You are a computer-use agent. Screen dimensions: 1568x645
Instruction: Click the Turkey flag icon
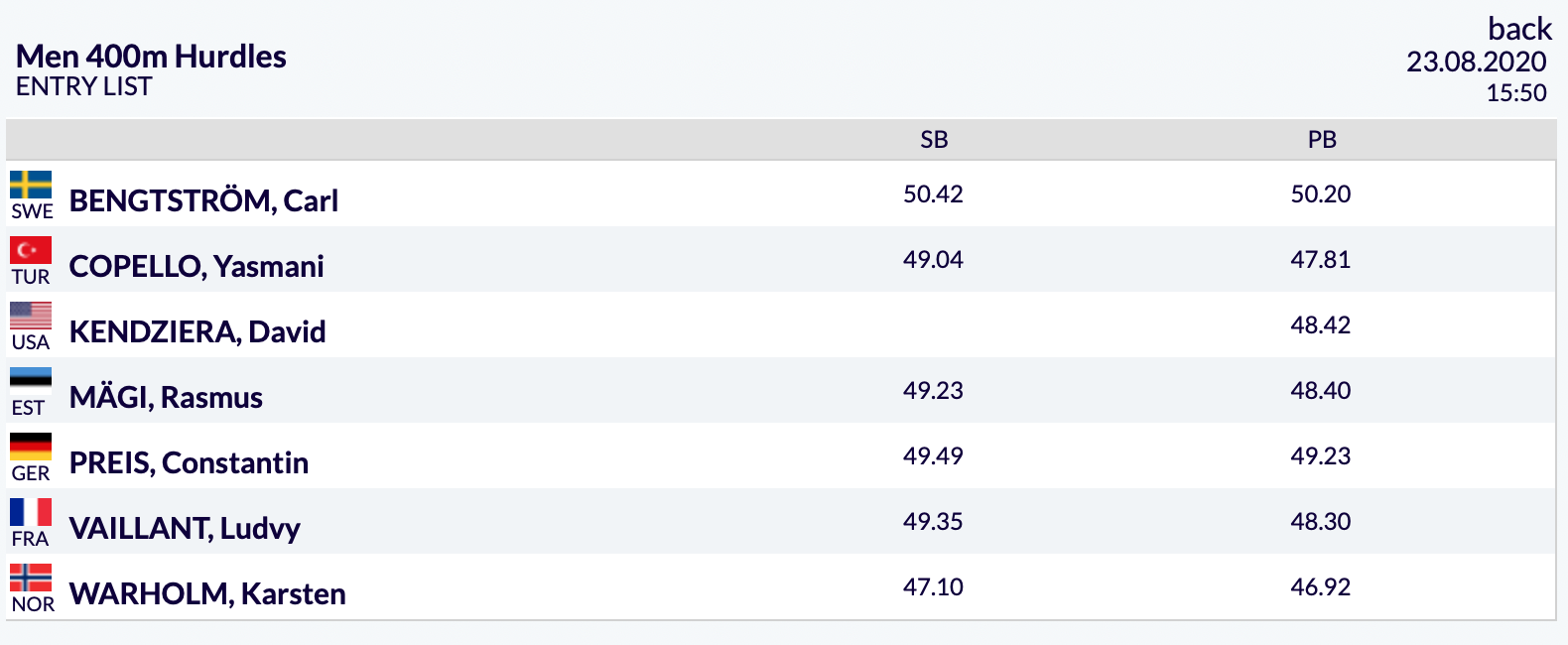(31, 251)
